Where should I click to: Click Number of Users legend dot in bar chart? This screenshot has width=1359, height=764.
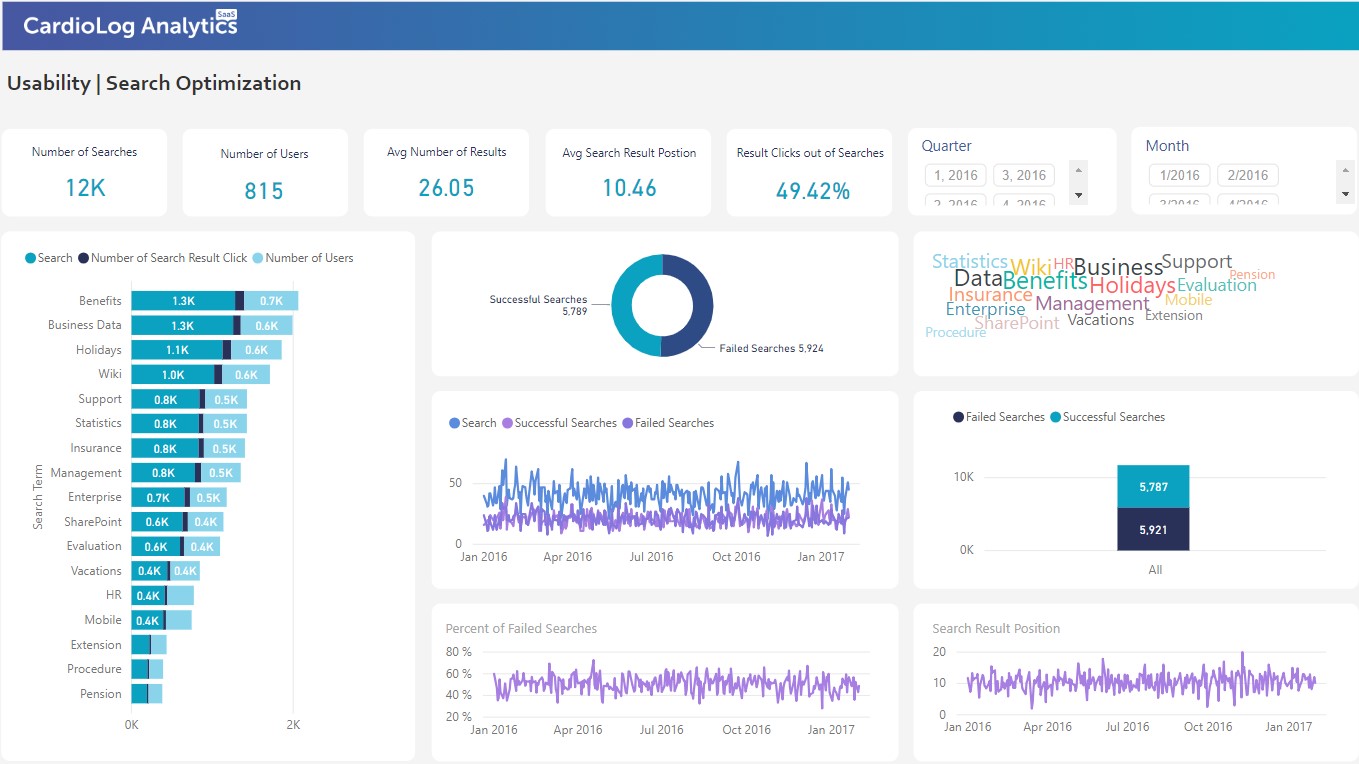click(259, 258)
